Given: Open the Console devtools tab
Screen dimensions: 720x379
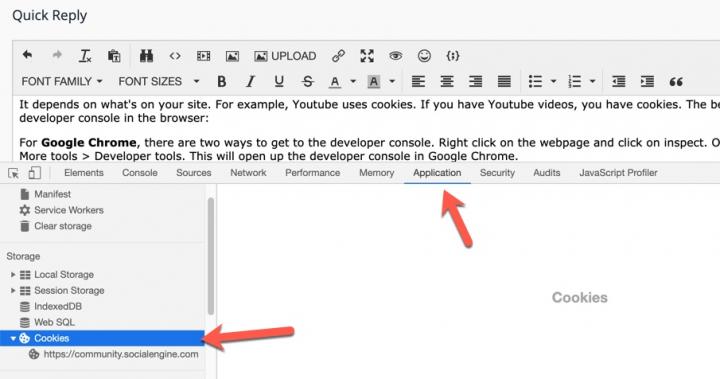Looking at the screenshot, I should pyautogui.click(x=140, y=173).
